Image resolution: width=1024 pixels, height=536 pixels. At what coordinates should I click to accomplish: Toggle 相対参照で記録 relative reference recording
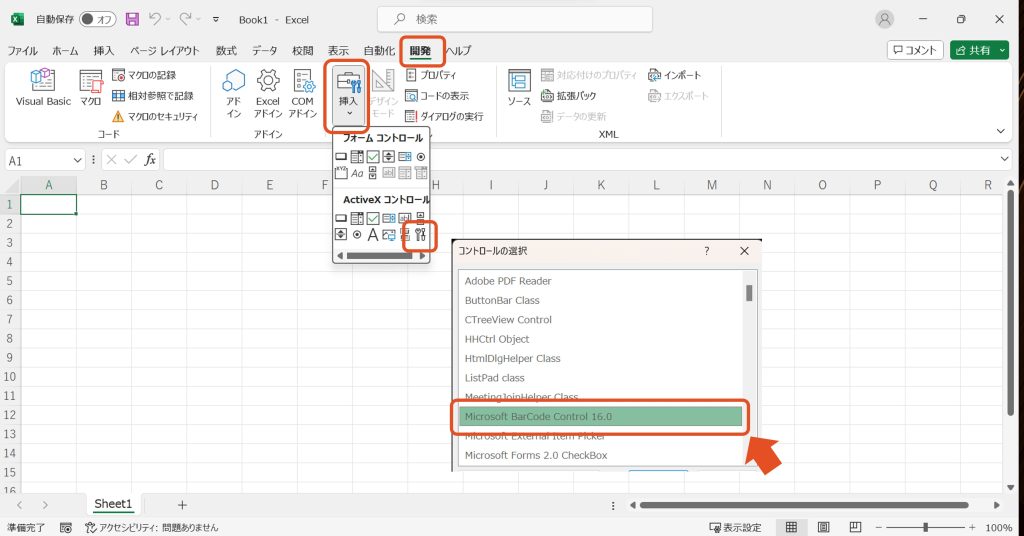[x=152, y=95]
